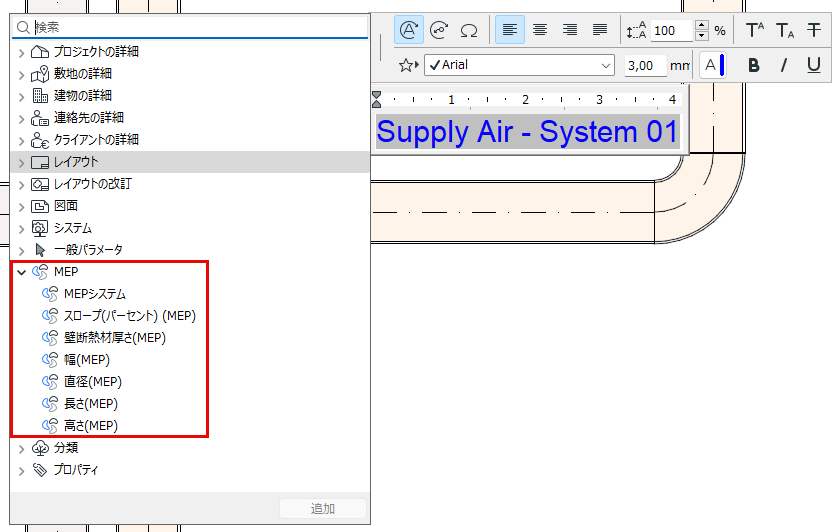Click the MEP group icon

[40, 272]
